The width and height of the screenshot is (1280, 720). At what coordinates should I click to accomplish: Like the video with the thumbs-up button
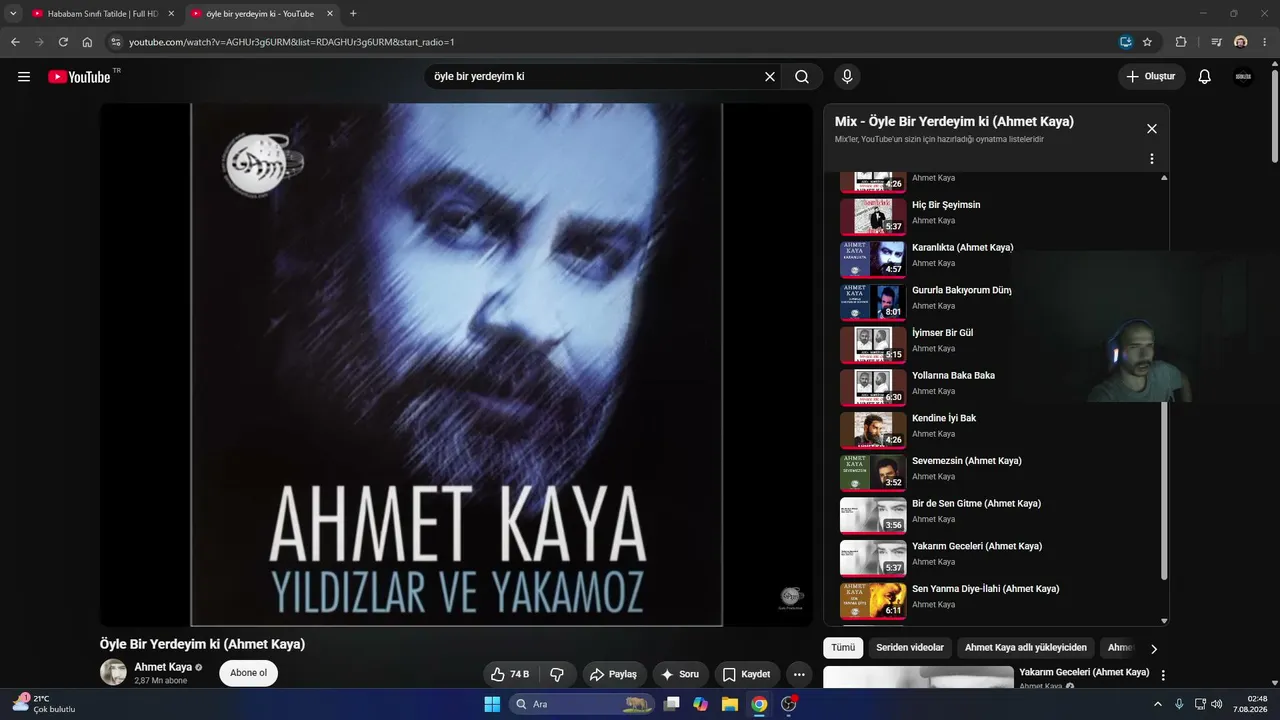click(x=510, y=674)
